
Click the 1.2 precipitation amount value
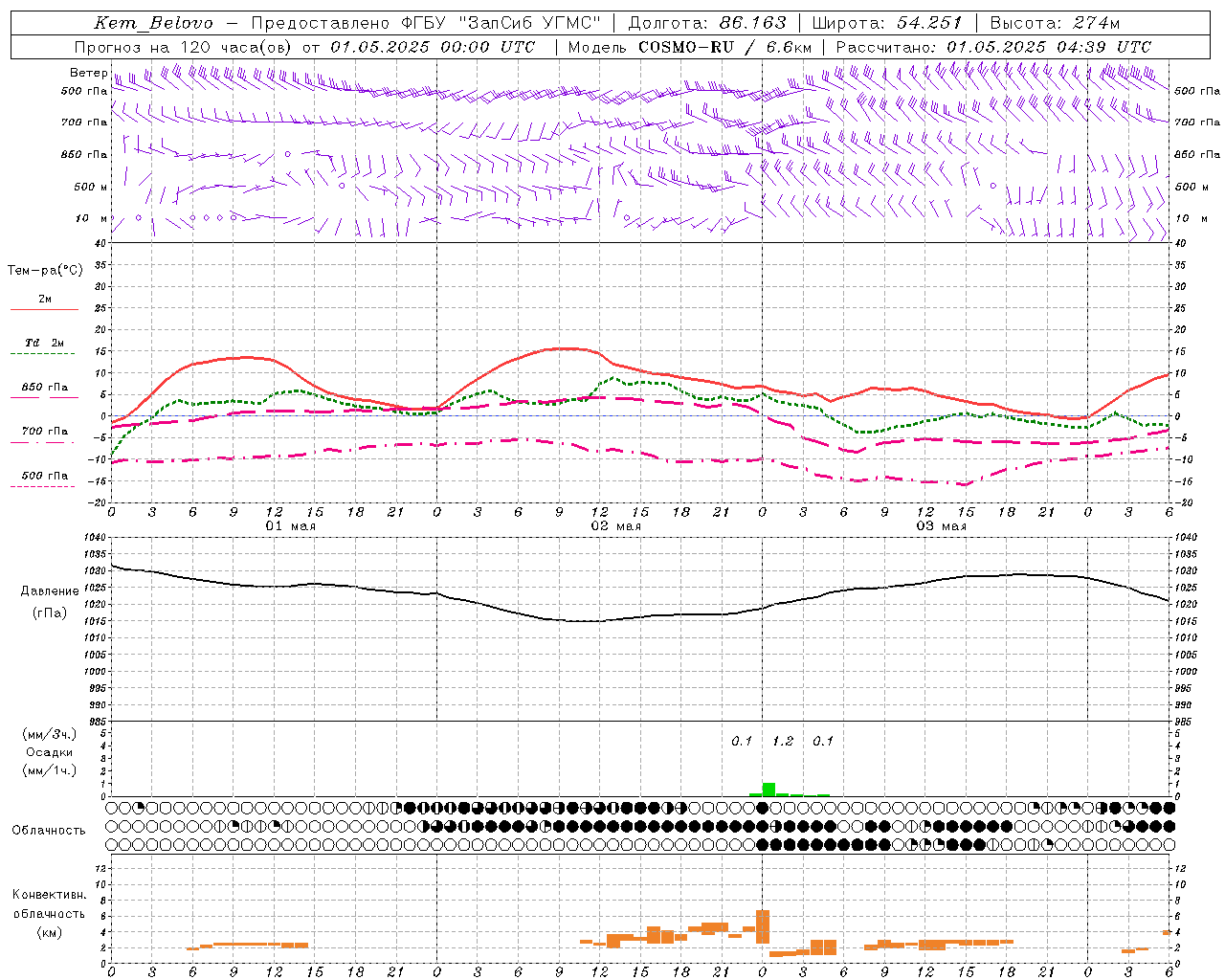[783, 741]
